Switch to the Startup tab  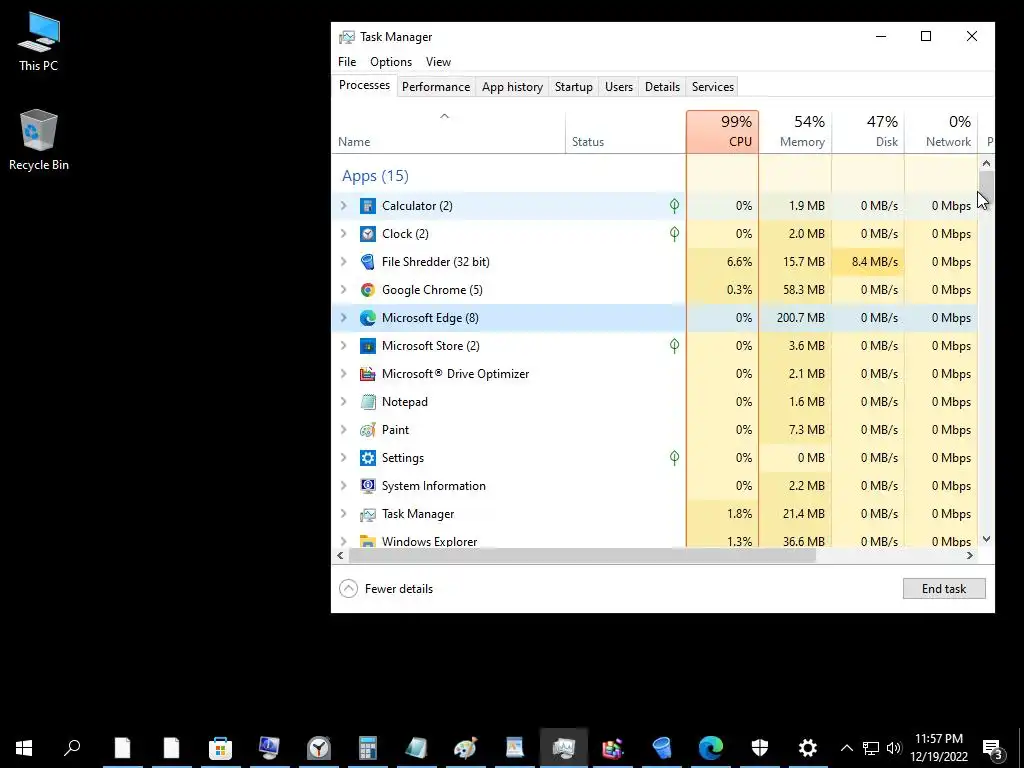(x=573, y=87)
